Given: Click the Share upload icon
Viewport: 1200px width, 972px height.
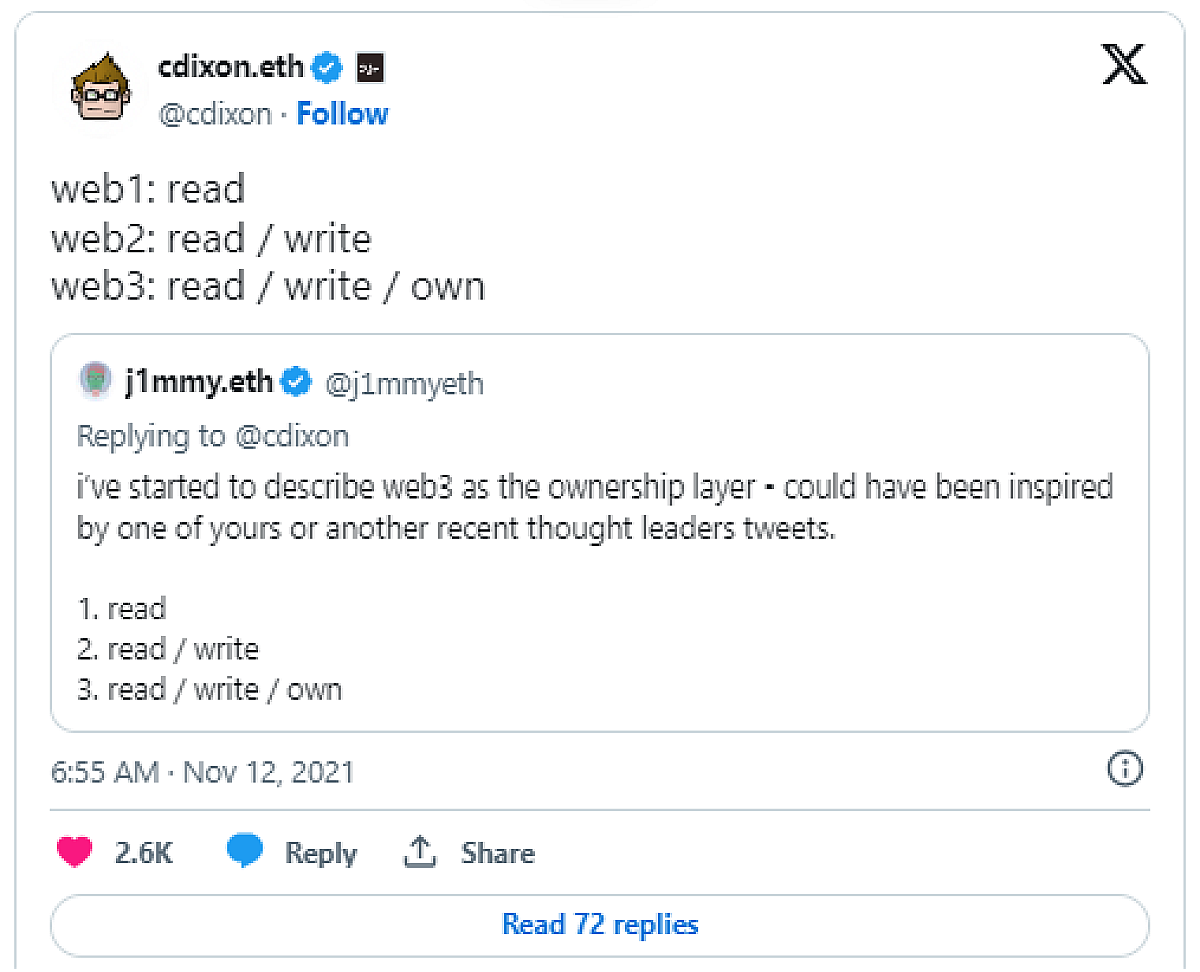Looking at the screenshot, I should [x=421, y=852].
